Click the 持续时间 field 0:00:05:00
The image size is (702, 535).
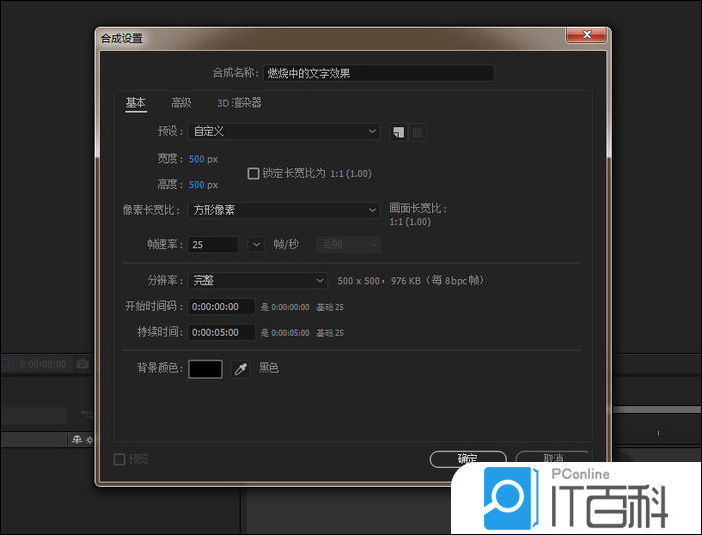click(x=222, y=332)
